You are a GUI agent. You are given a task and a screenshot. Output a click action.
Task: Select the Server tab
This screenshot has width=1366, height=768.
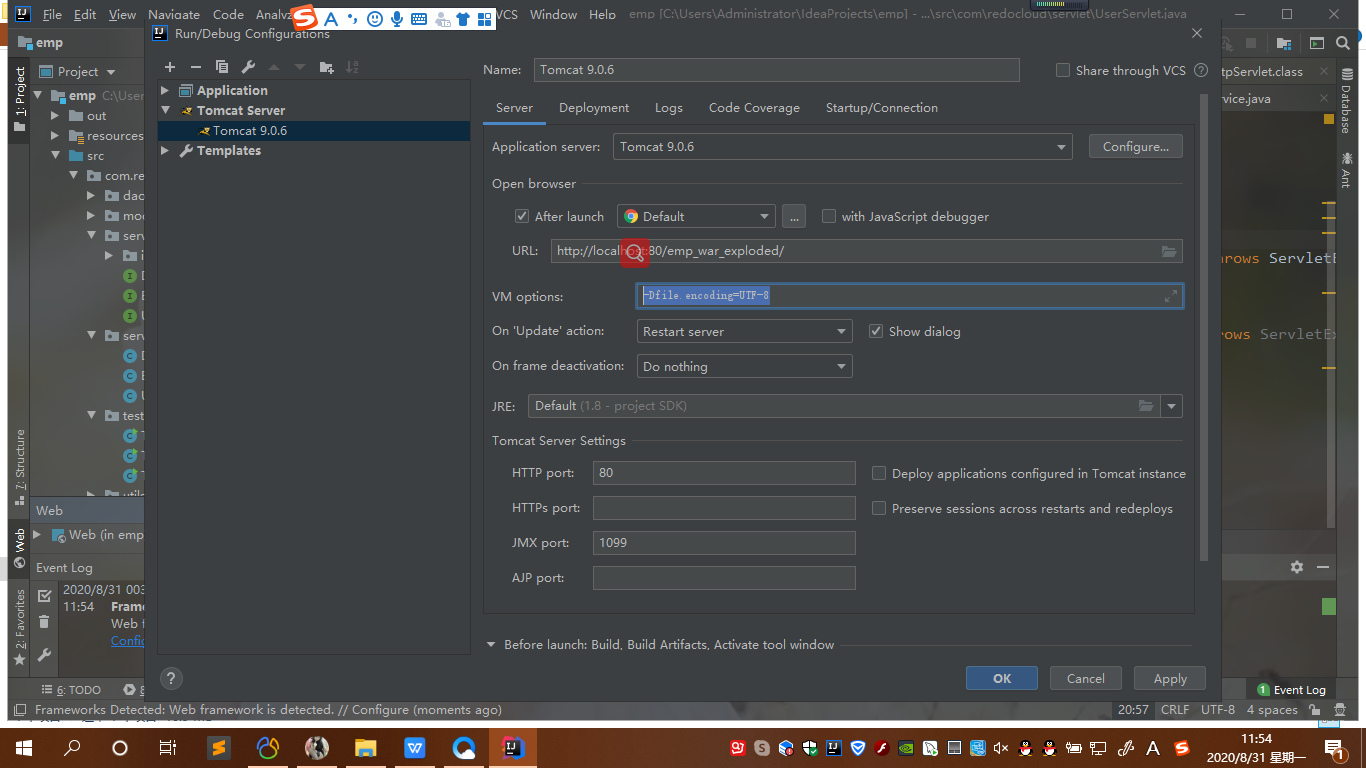(x=514, y=108)
